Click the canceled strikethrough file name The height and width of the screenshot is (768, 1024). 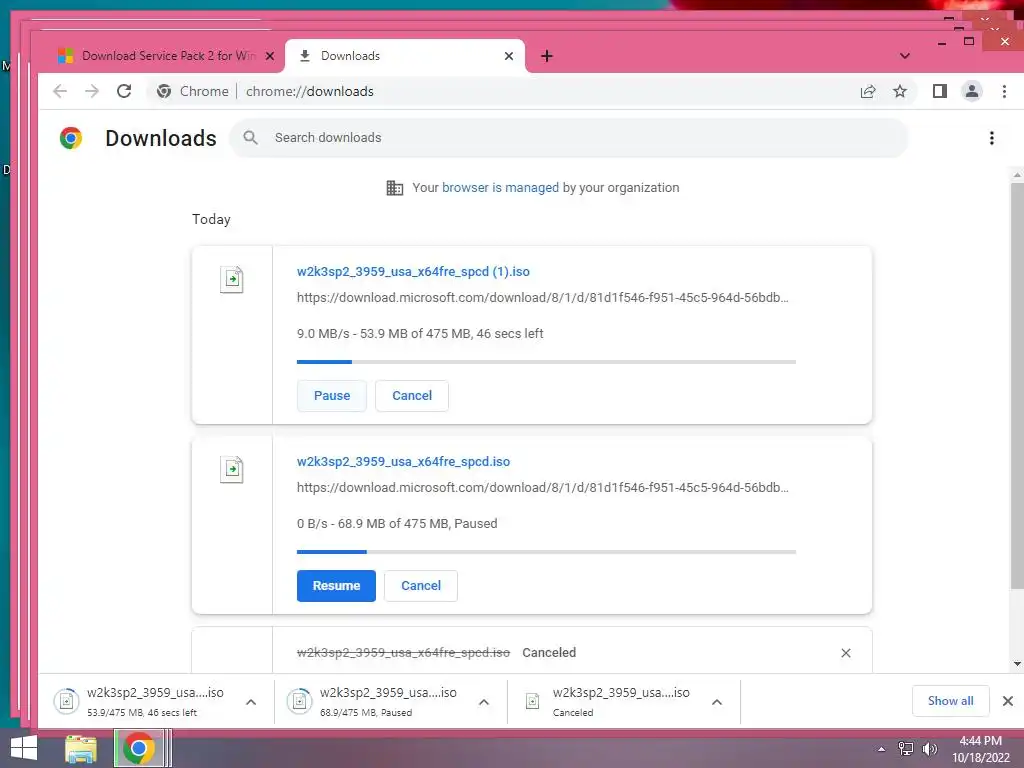(x=404, y=653)
